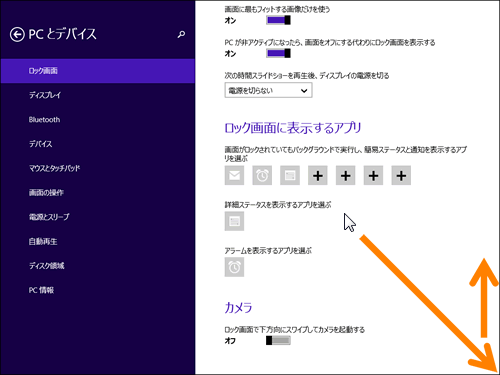
Task: Click the 詳細ステータスを表示するアプリを選ぶ label
Action: tap(278, 205)
